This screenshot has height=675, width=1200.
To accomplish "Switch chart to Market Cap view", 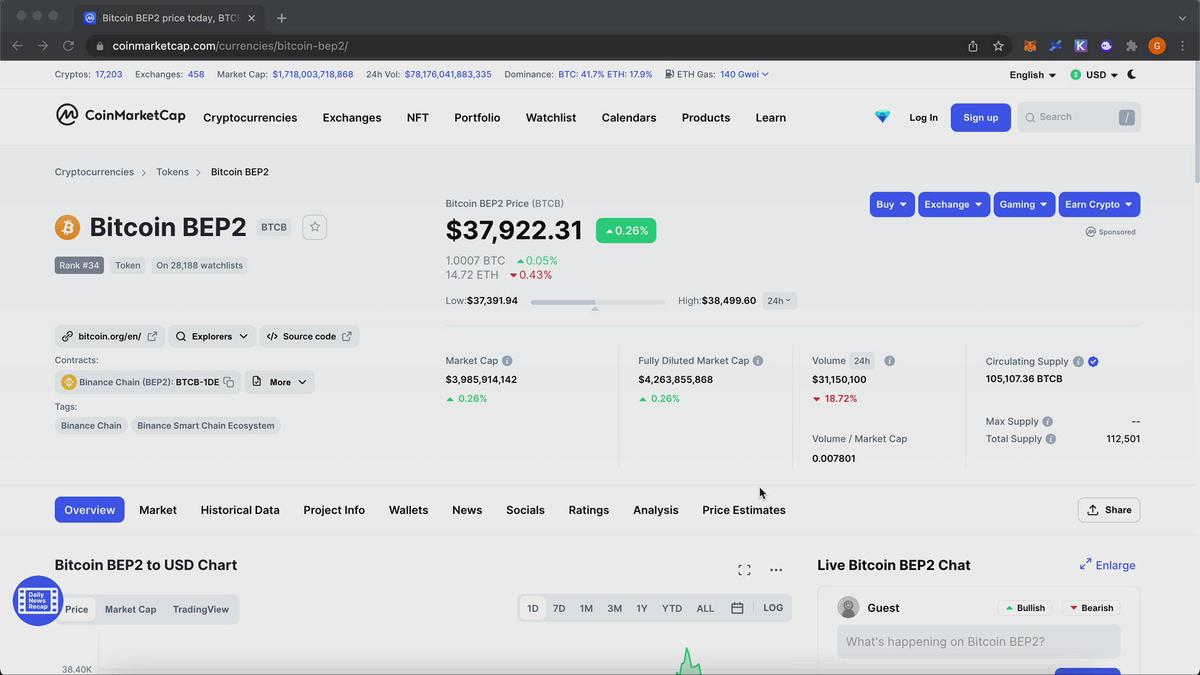I will (x=131, y=609).
